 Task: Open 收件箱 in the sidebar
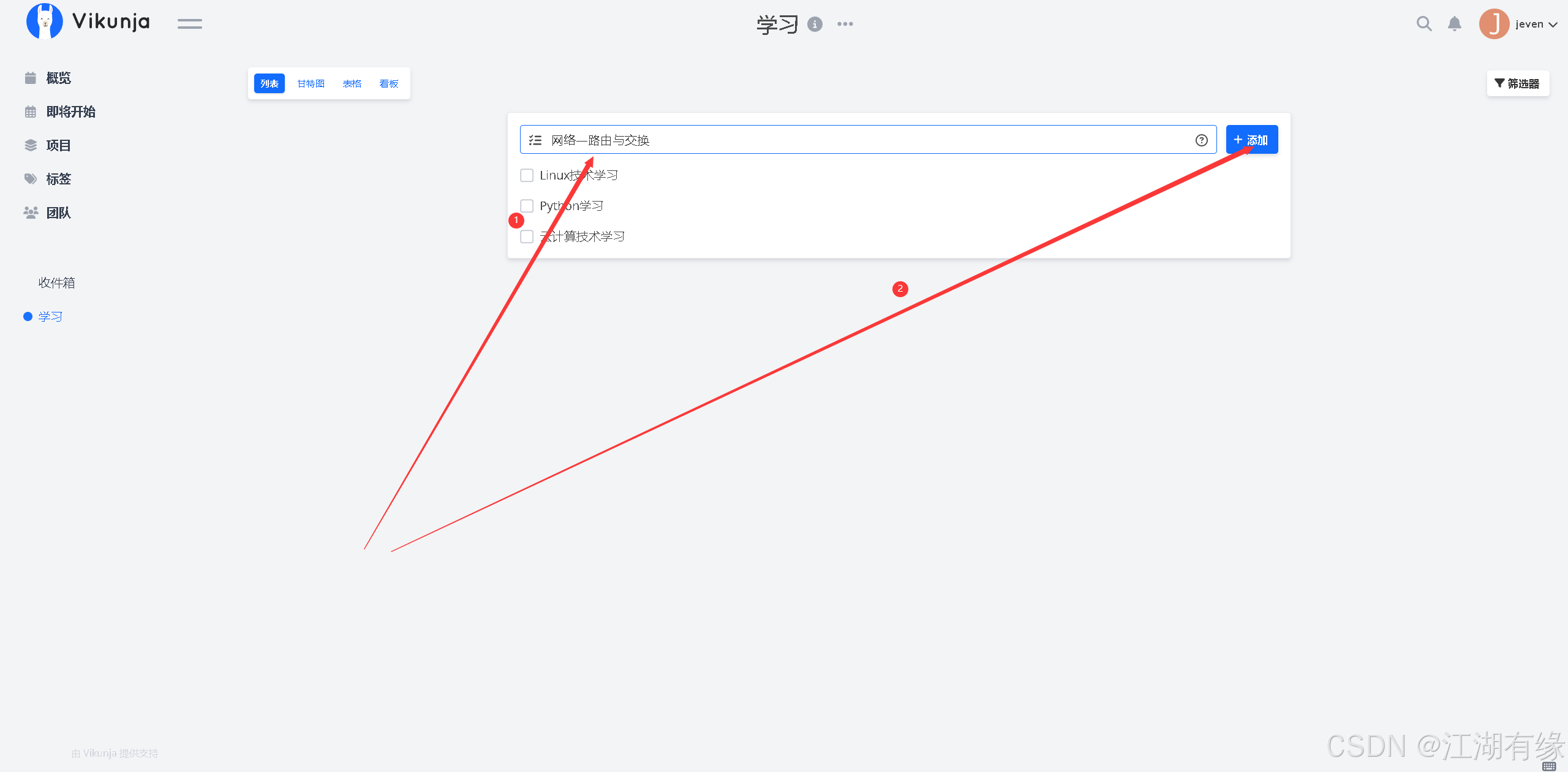(x=56, y=282)
